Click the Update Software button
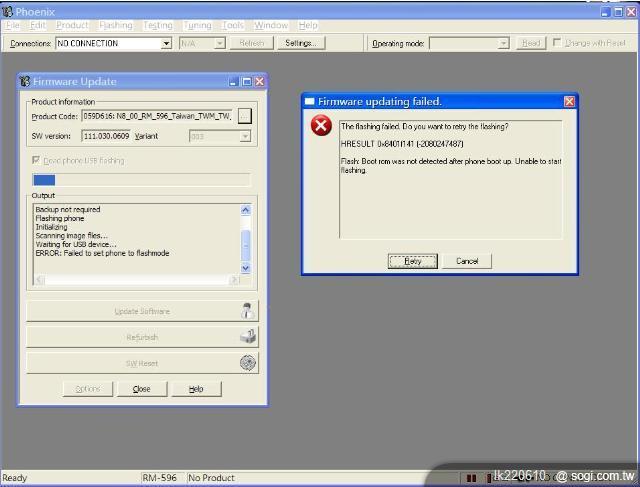640x487 pixels. (x=142, y=311)
